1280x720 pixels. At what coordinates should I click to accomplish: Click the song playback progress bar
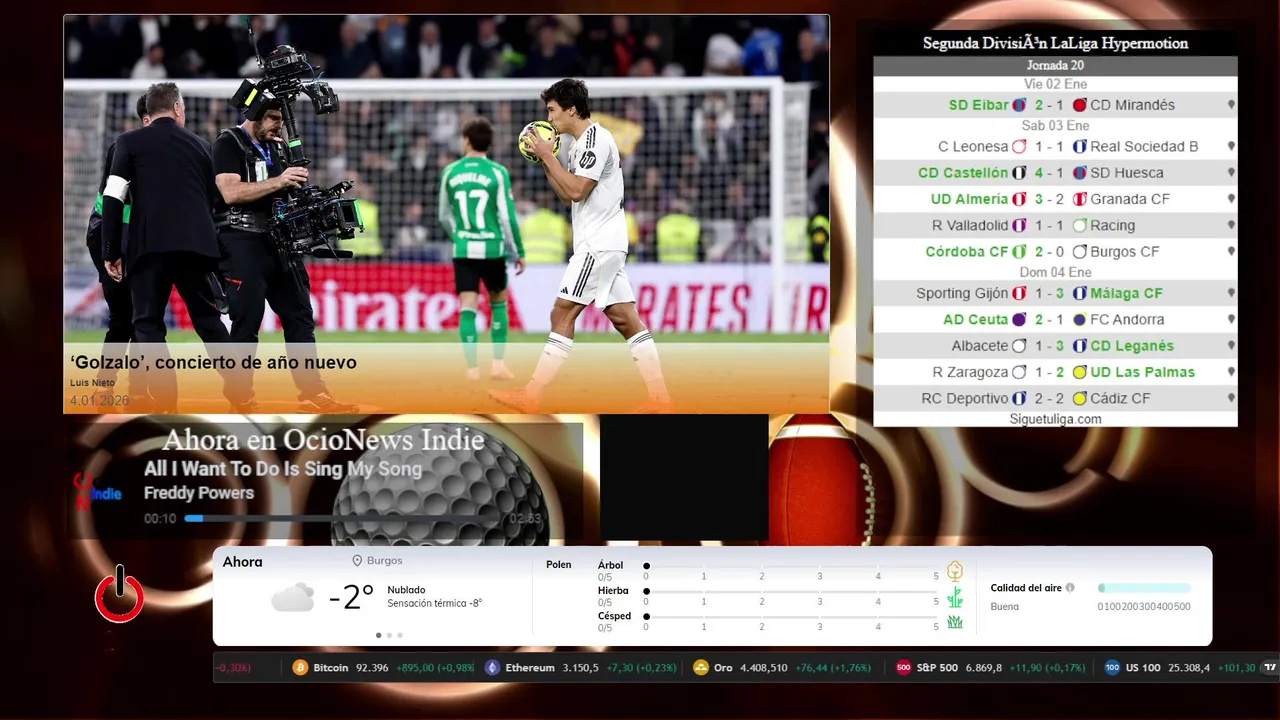click(344, 518)
